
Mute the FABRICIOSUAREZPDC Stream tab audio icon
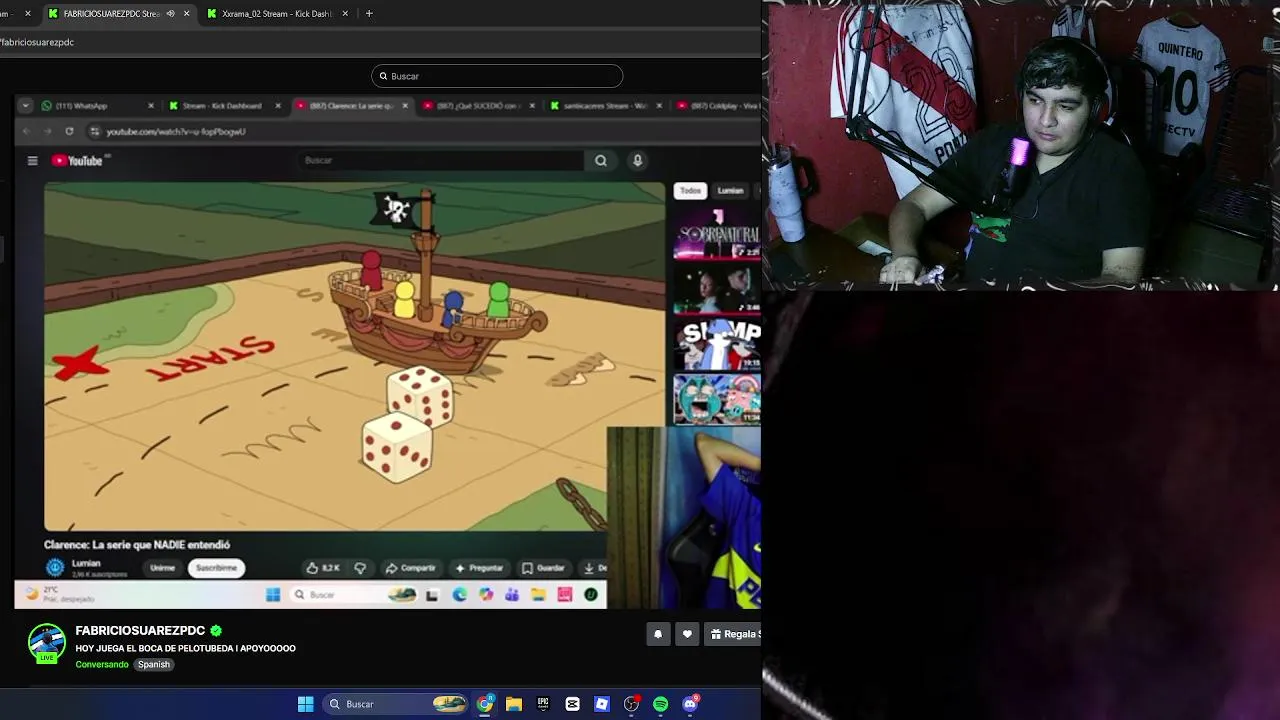[x=170, y=14]
